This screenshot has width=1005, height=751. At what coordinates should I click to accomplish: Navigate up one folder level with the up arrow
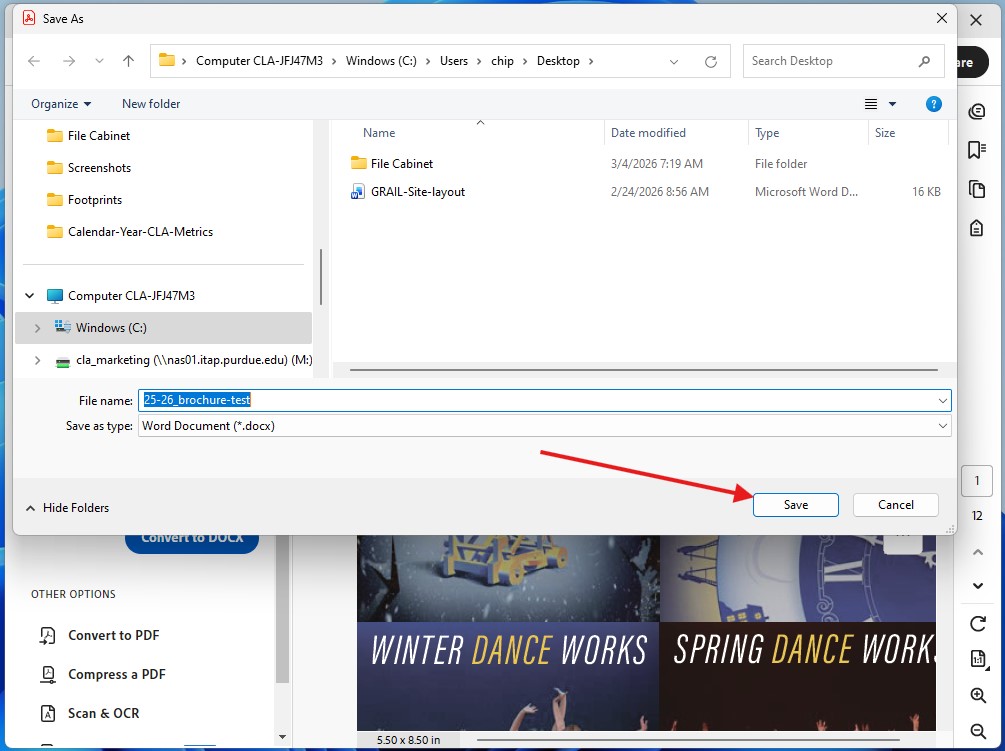pyautogui.click(x=128, y=60)
